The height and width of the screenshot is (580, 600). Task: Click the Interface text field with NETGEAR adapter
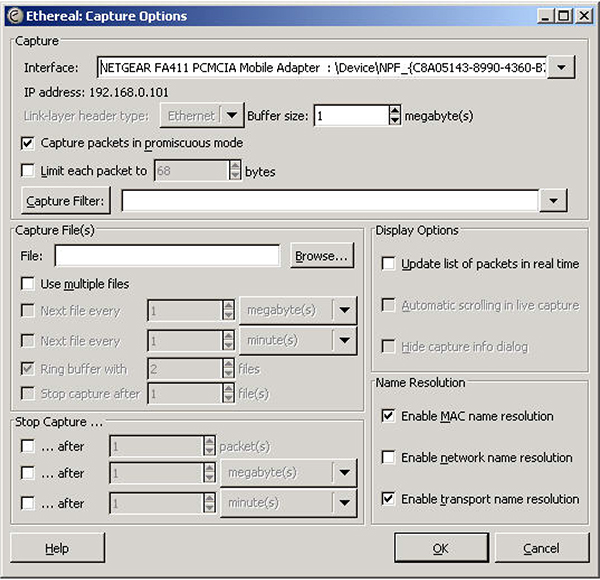[x=323, y=68]
